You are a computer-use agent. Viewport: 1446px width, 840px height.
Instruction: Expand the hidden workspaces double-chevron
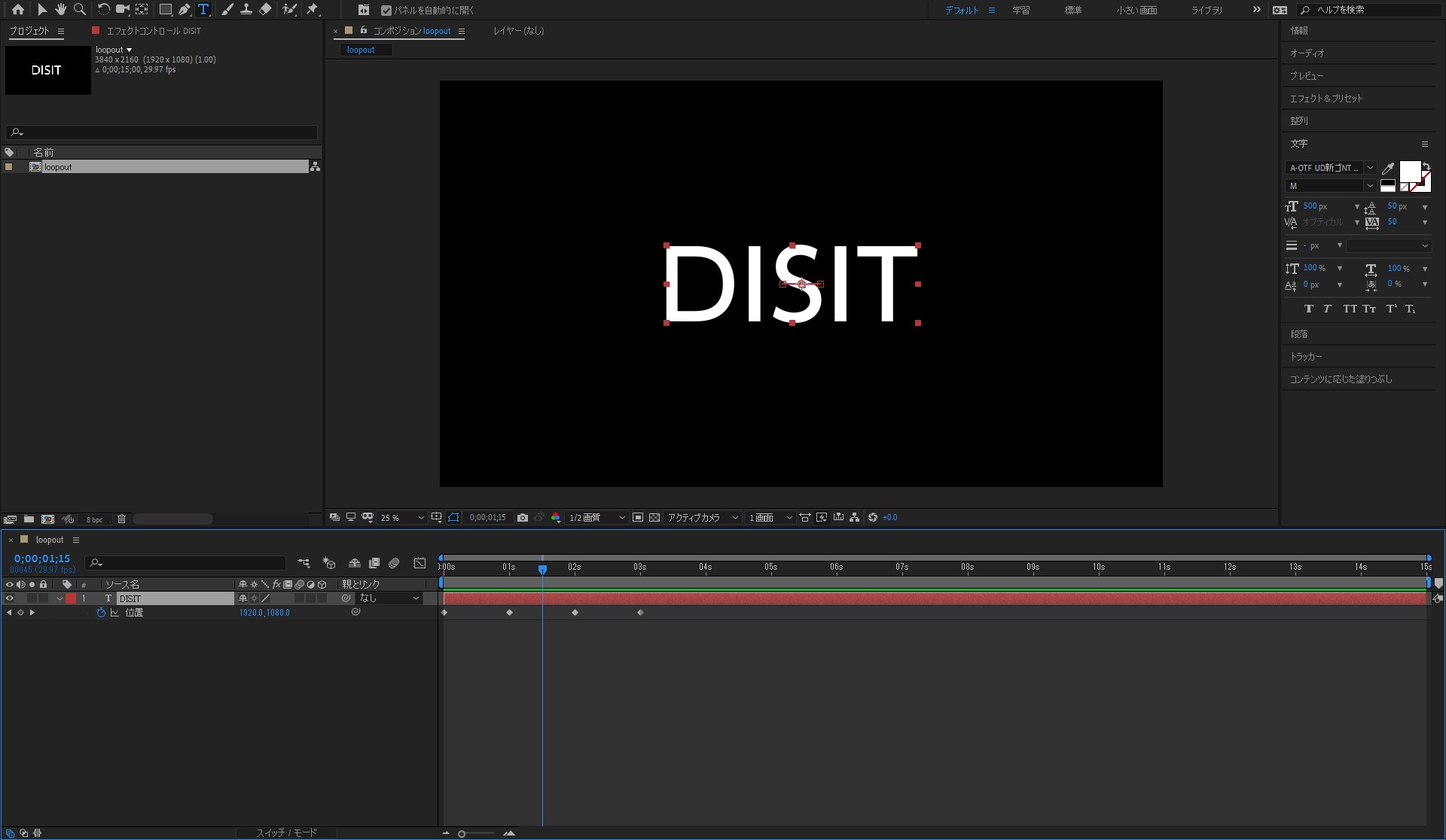(1256, 10)
